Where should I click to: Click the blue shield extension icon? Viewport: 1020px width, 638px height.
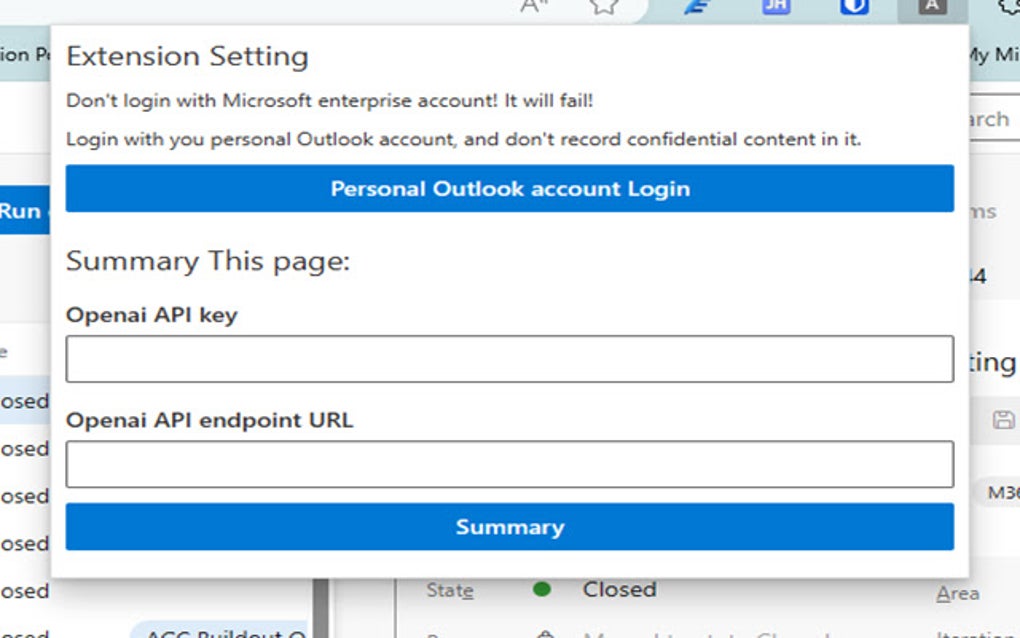coord(853,7)
